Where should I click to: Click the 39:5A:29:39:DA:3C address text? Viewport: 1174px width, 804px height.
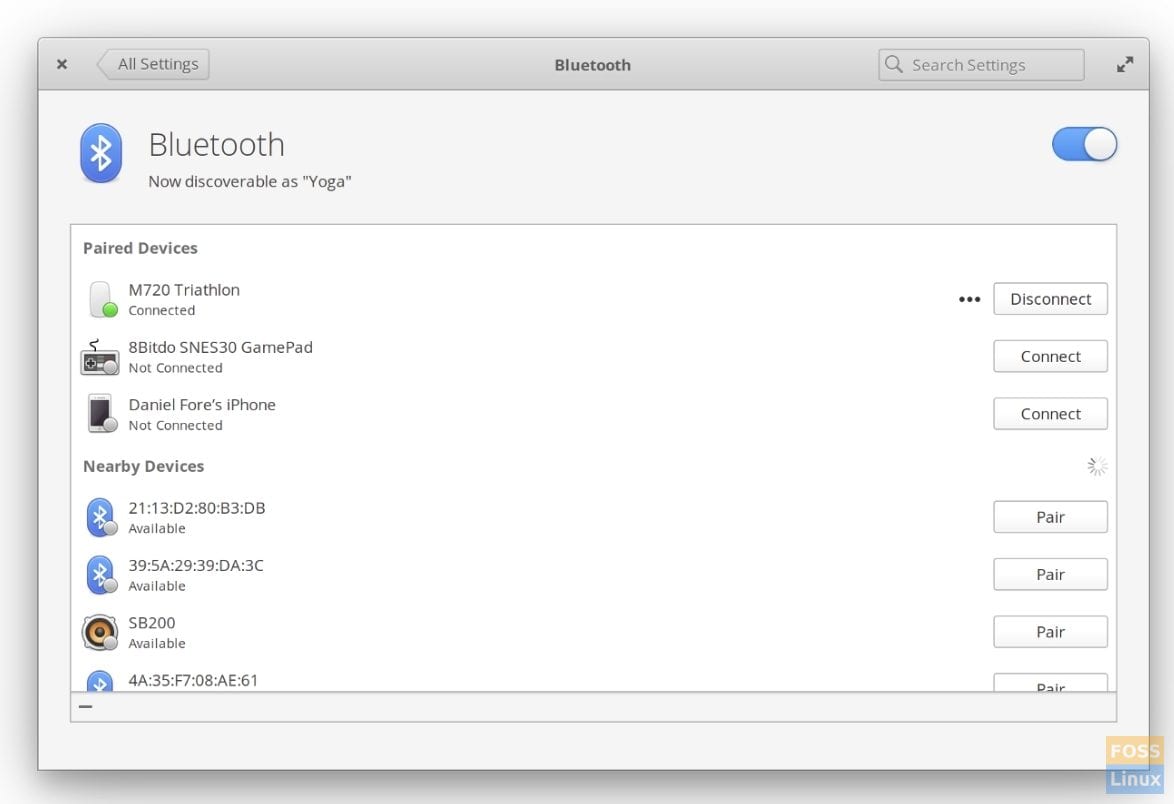click(x=196, y=566)
